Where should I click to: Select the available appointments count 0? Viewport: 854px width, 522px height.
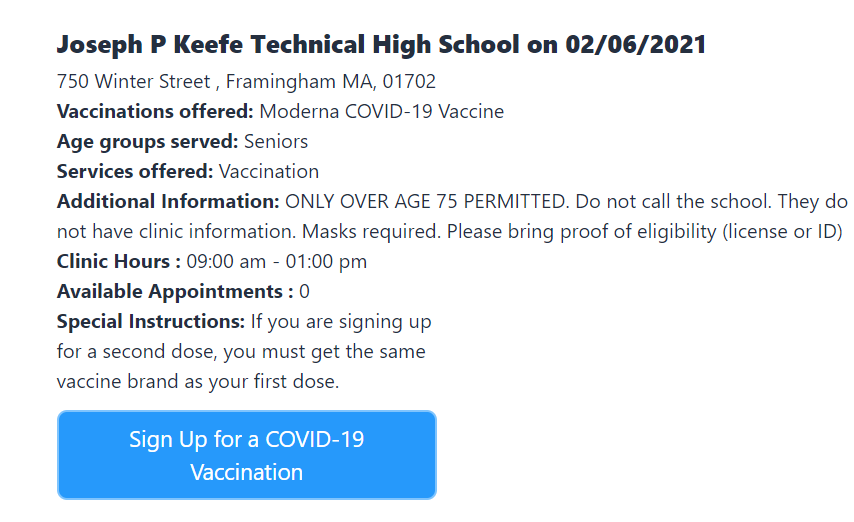point(304,292)
